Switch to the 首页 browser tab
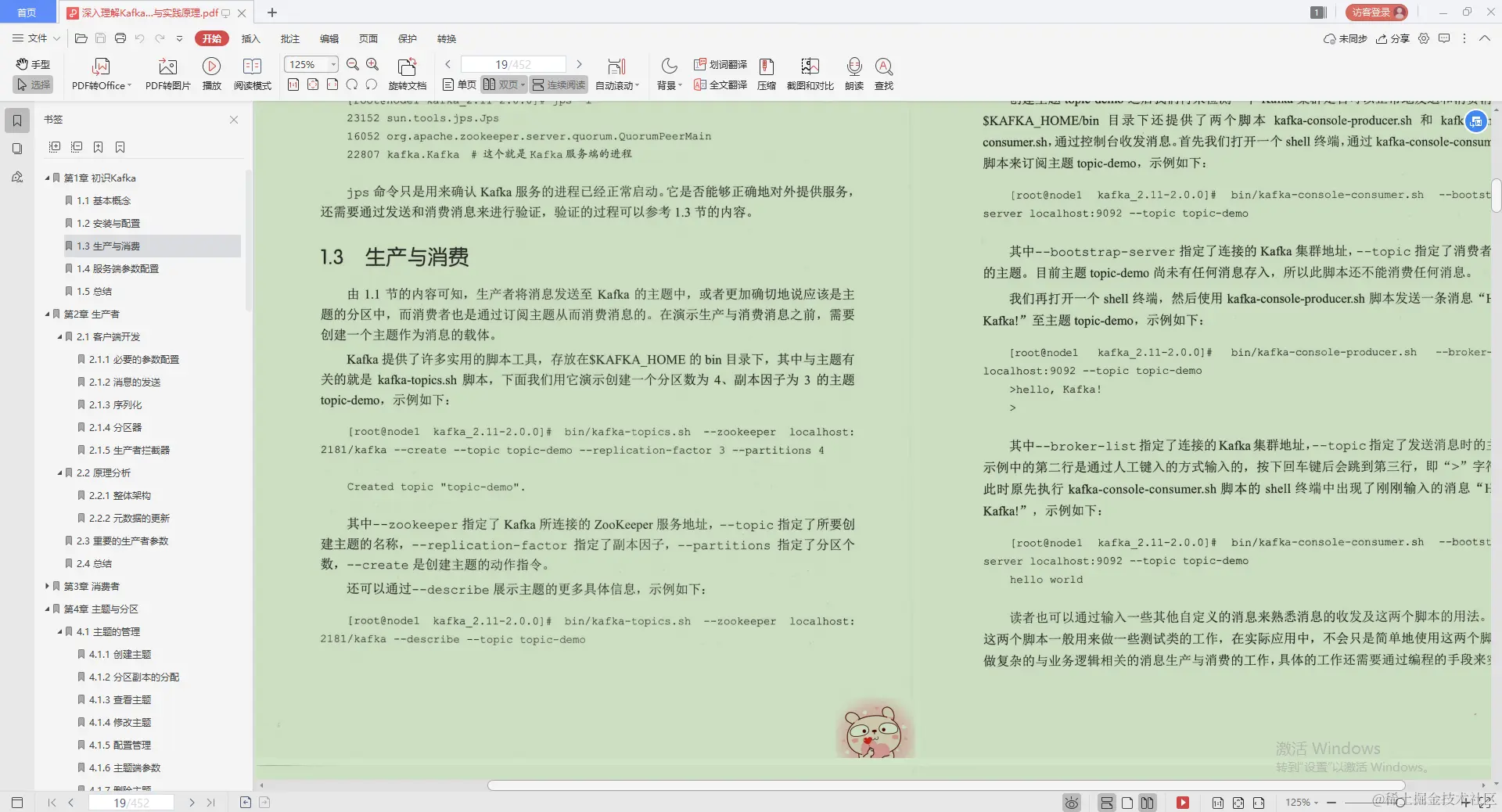 point(27,13)
